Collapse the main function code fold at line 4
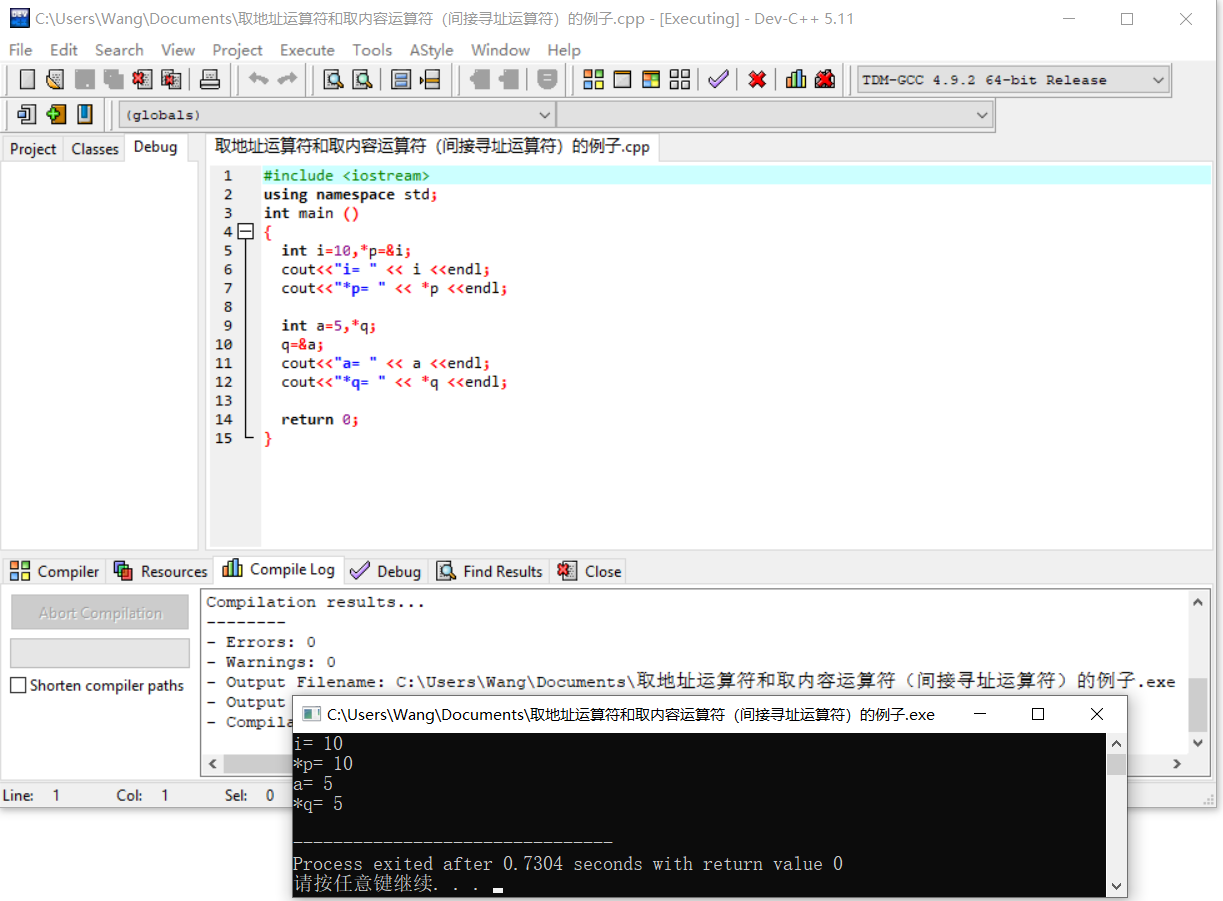The height and width of the screenshot is (901, 1223). point(246,232)
